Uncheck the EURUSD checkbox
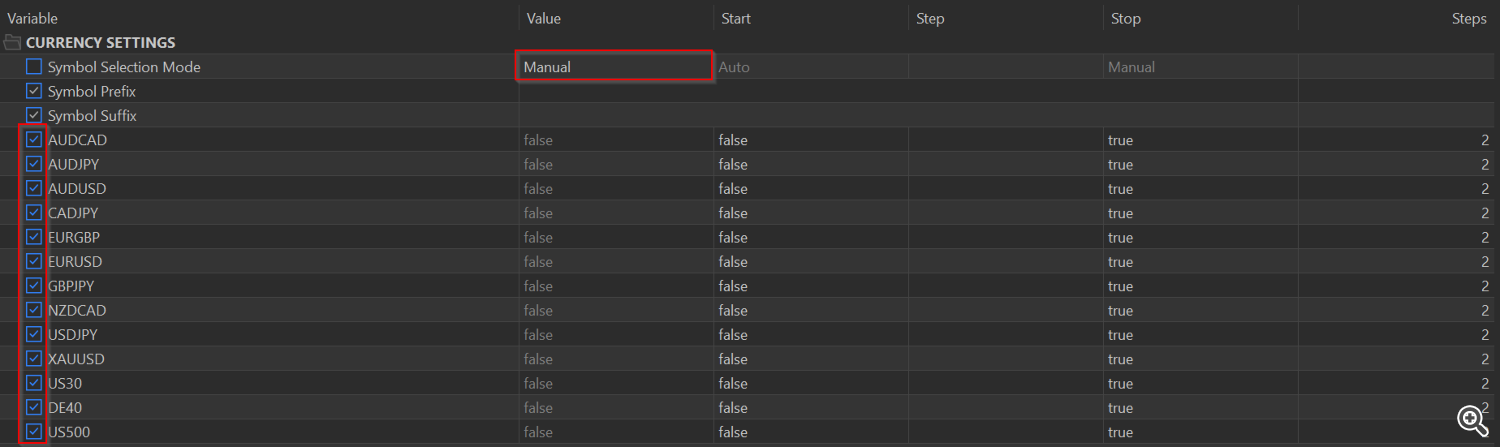Screen dimensions: 1500x447 pyautogui.click(x=34, y=261)
